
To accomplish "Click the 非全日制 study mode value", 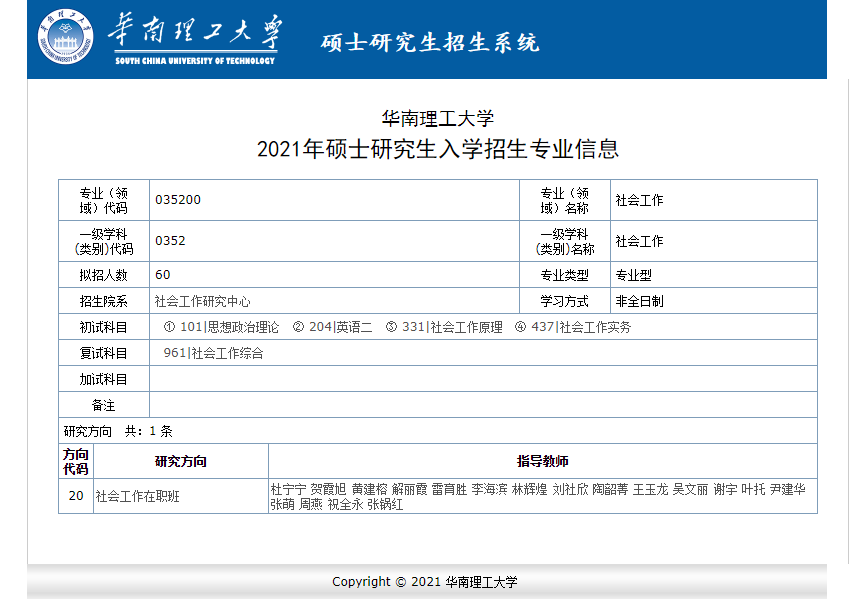I will tap(640, 301).
